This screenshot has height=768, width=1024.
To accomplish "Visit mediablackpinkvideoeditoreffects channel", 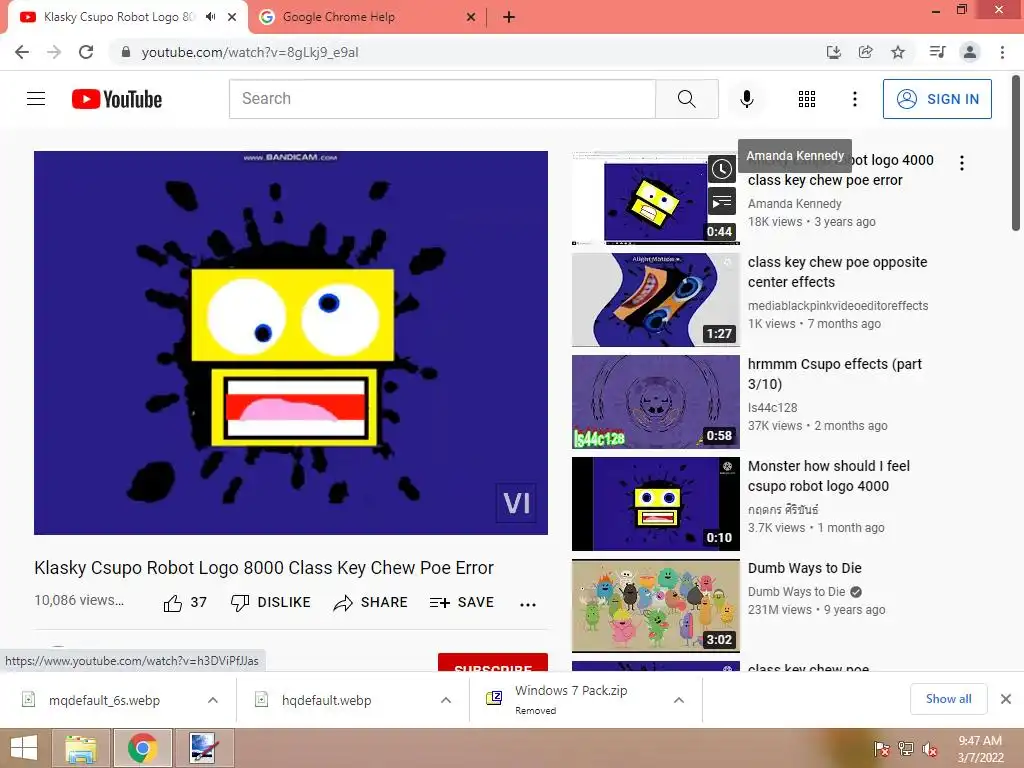I will [837, 306].
